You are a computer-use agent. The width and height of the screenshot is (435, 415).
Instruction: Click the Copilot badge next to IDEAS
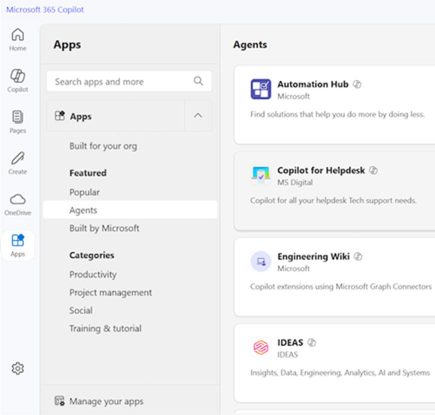tap(312, 342)
